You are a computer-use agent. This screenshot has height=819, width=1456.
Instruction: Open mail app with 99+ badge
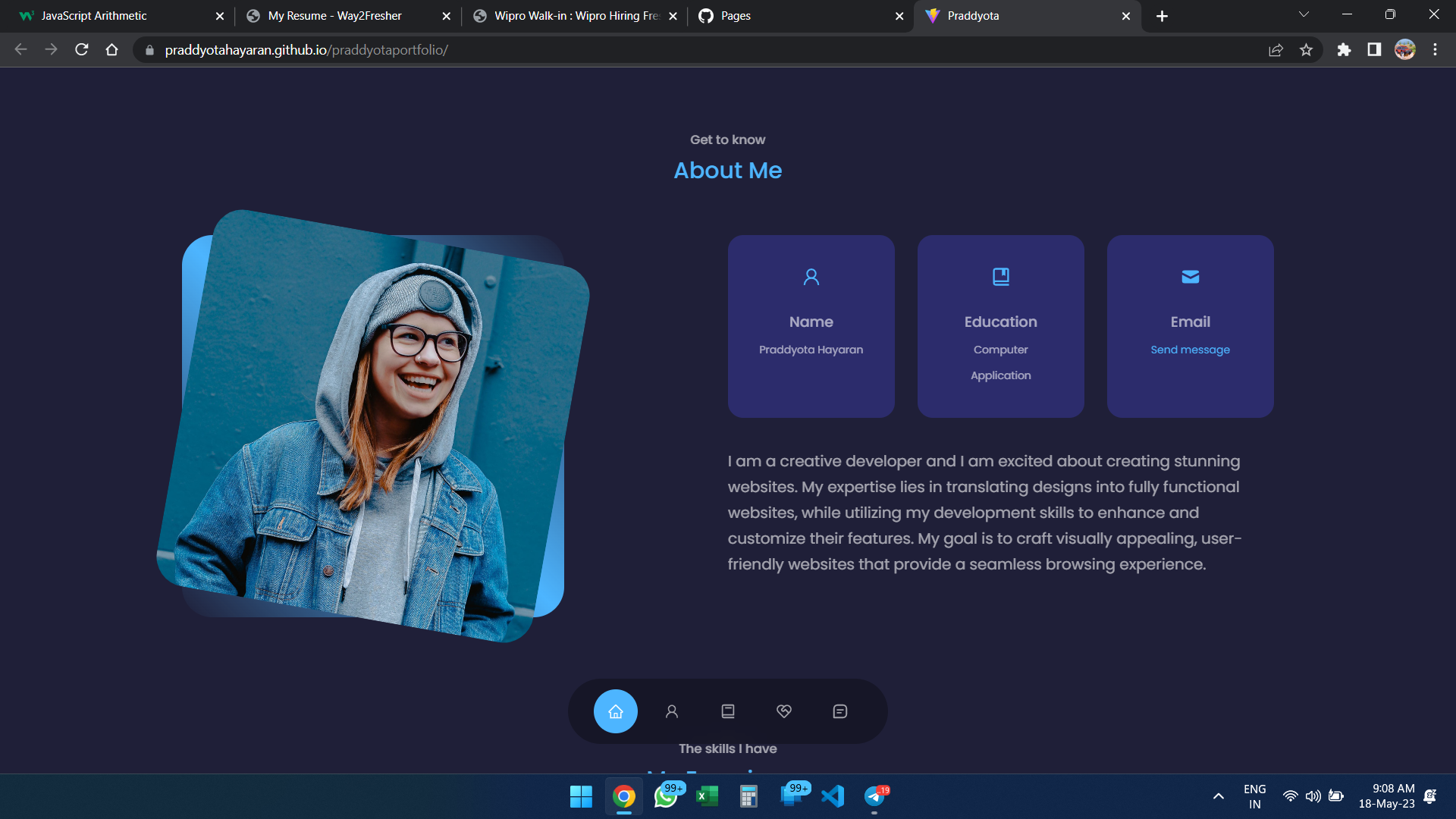tap(791, 796)
